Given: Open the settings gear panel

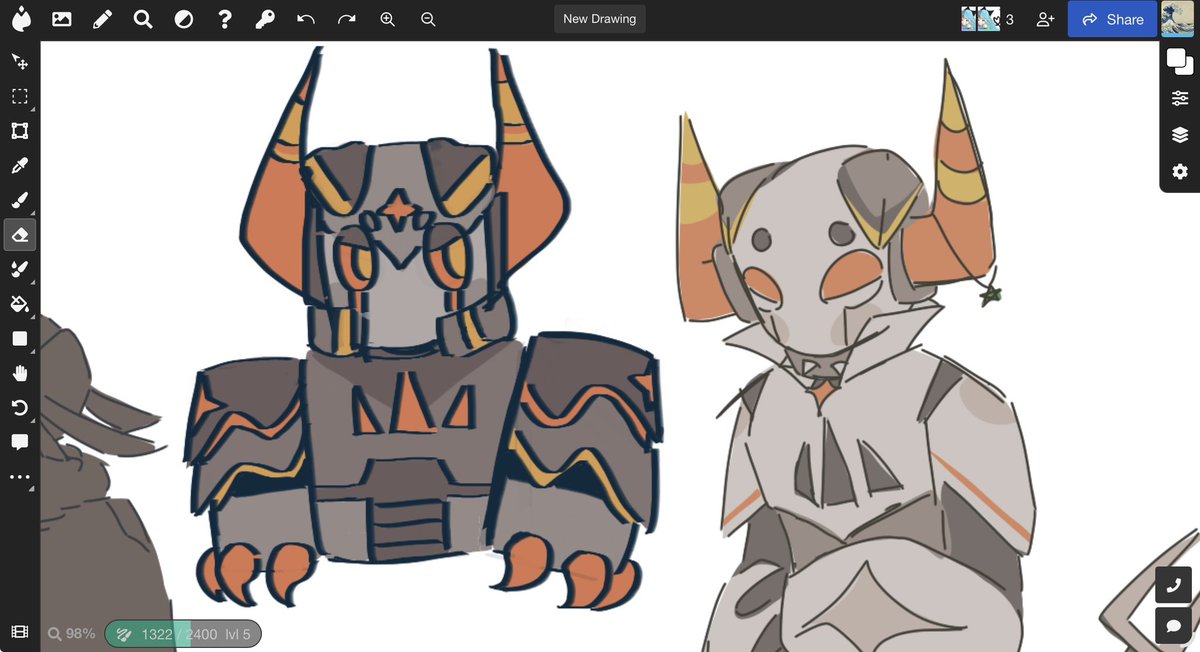Looking at the screenshot, I should point(1180,172).
